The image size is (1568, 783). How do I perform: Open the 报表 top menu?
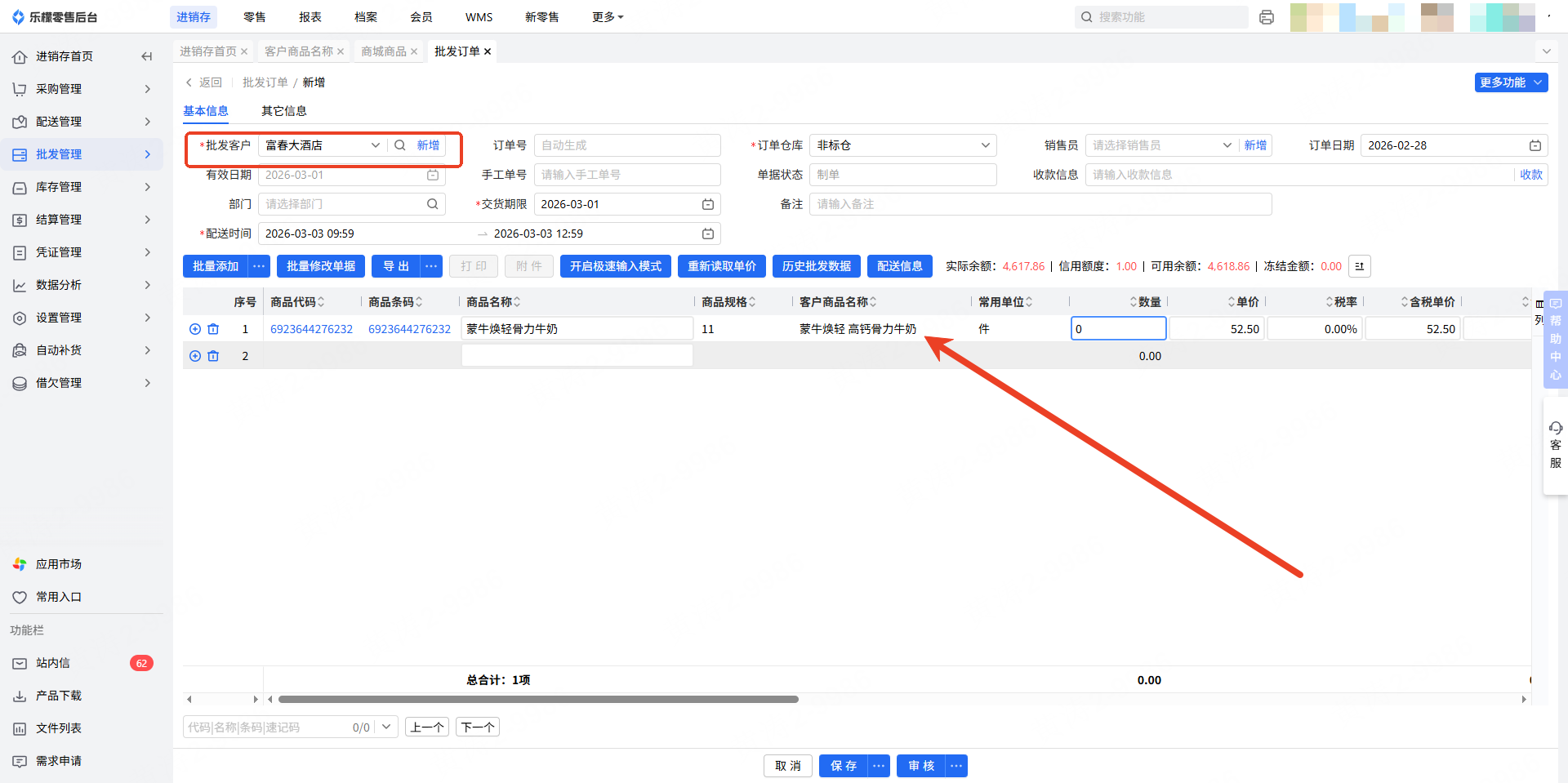(x=310, y=17)
